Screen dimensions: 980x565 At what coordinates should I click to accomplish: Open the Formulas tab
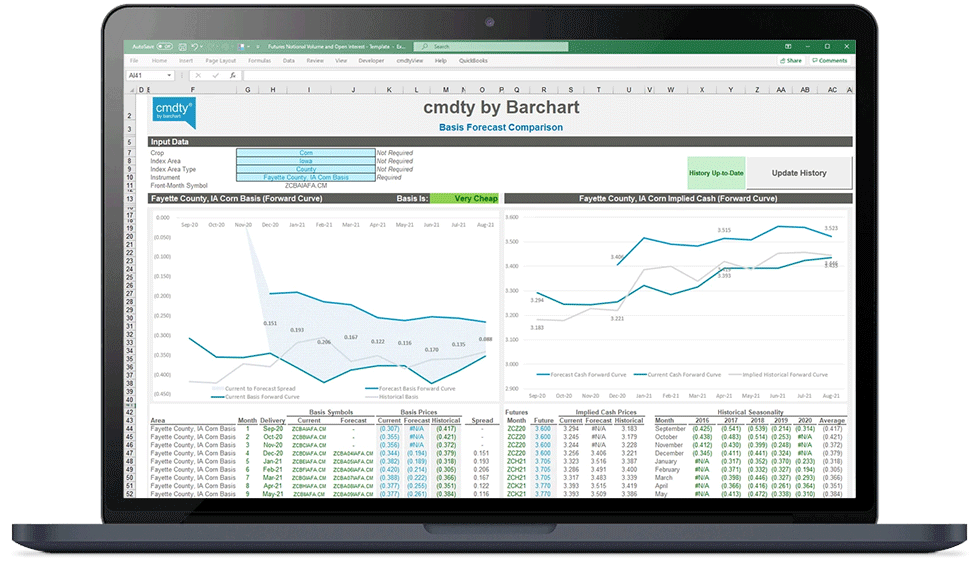click(x=259, y=61)
